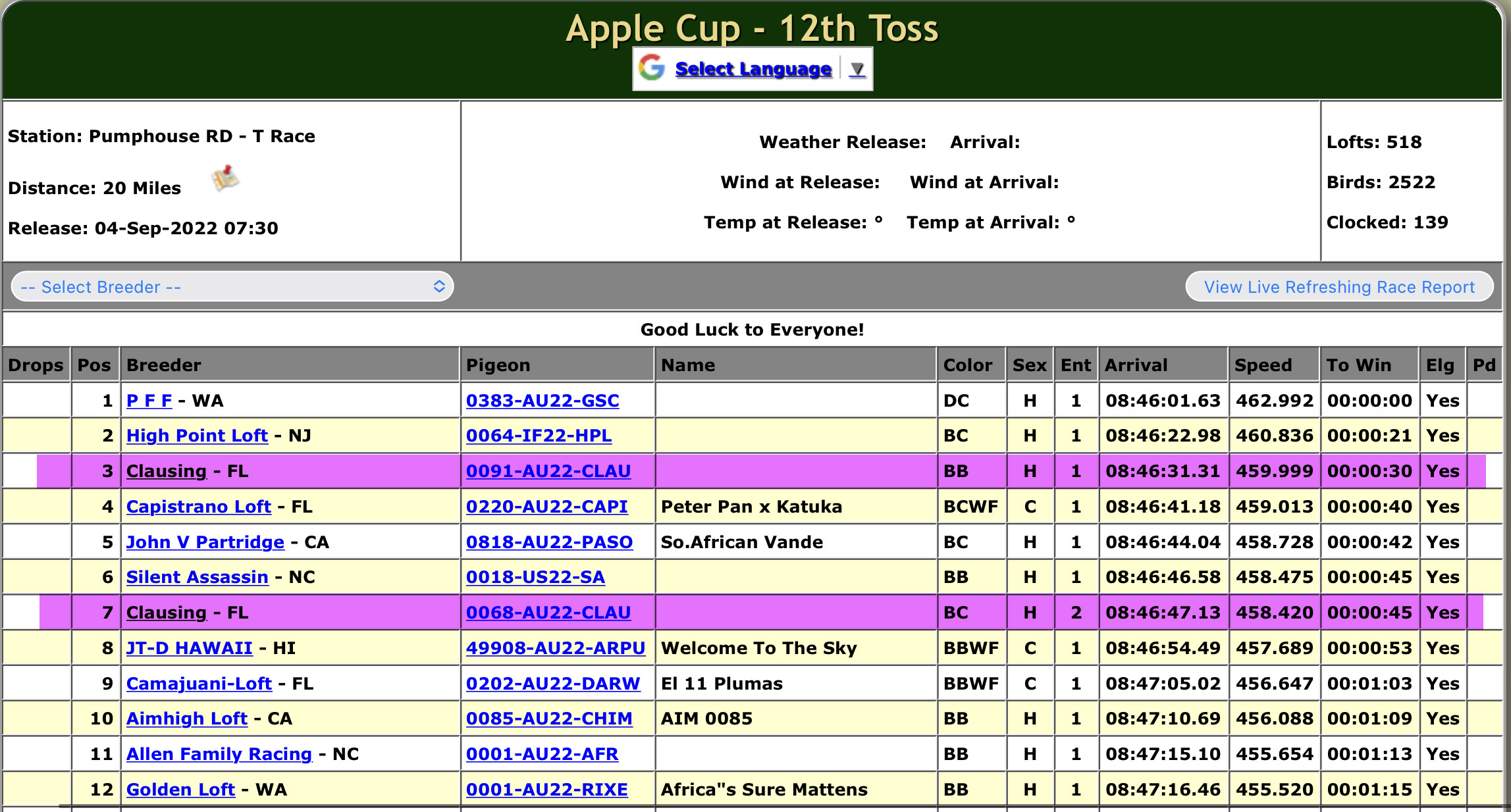Open pigeon 0091-AU22-CLAU in highlighted row
This screenshot has width=1511, height=812.
point(548,471)
